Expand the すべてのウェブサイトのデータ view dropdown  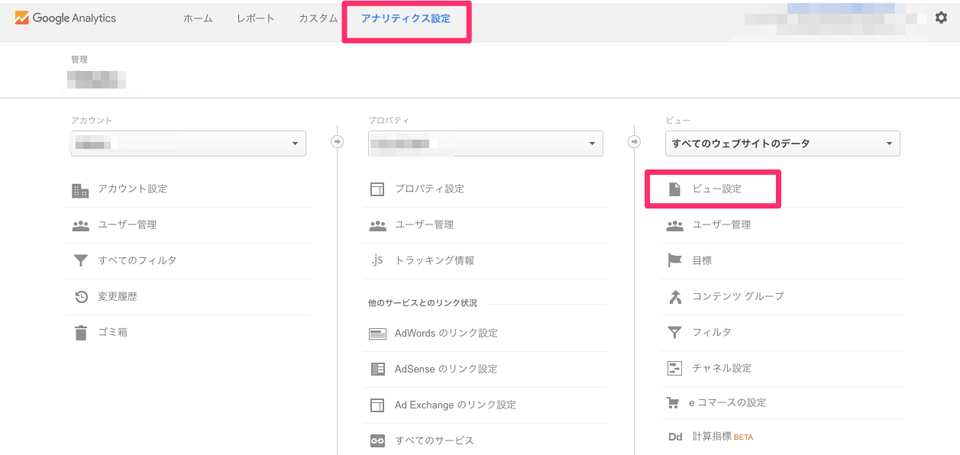point(783,144)
